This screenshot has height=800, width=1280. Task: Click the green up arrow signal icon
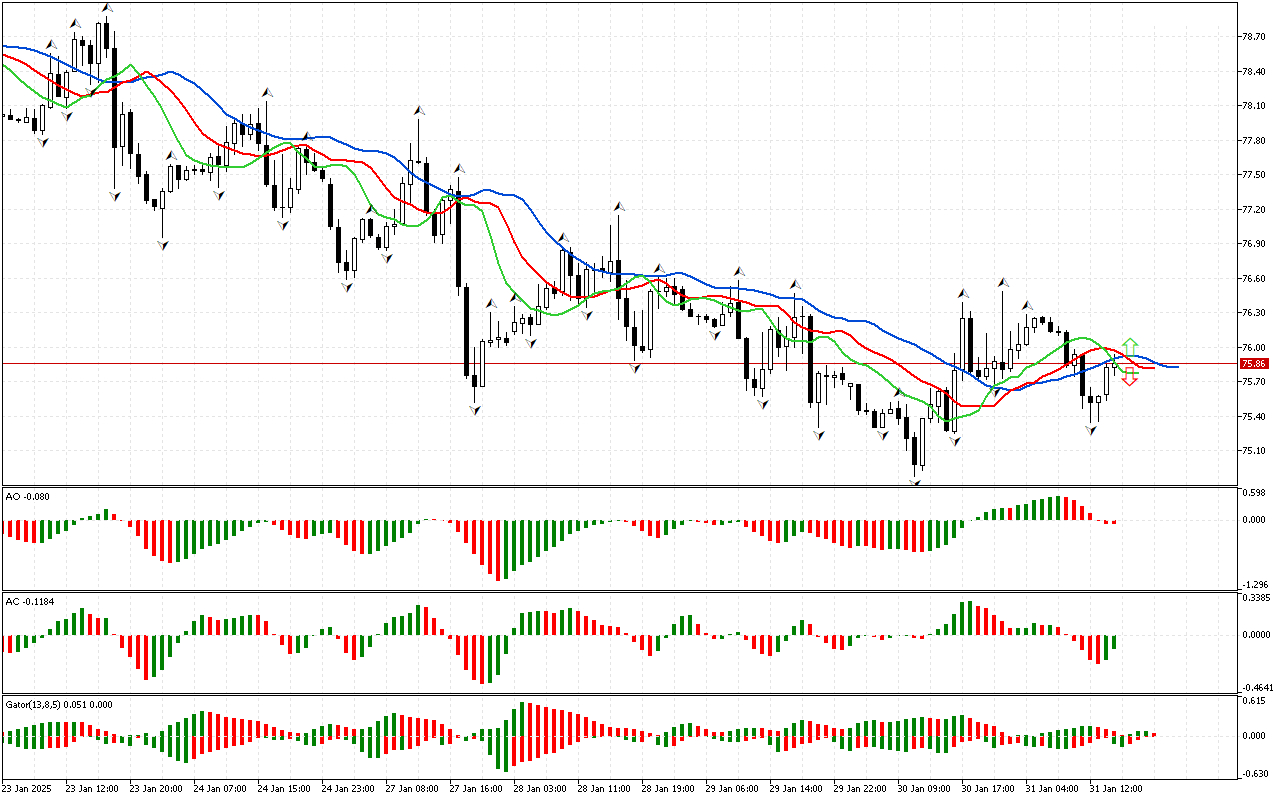pos(1129,346)
